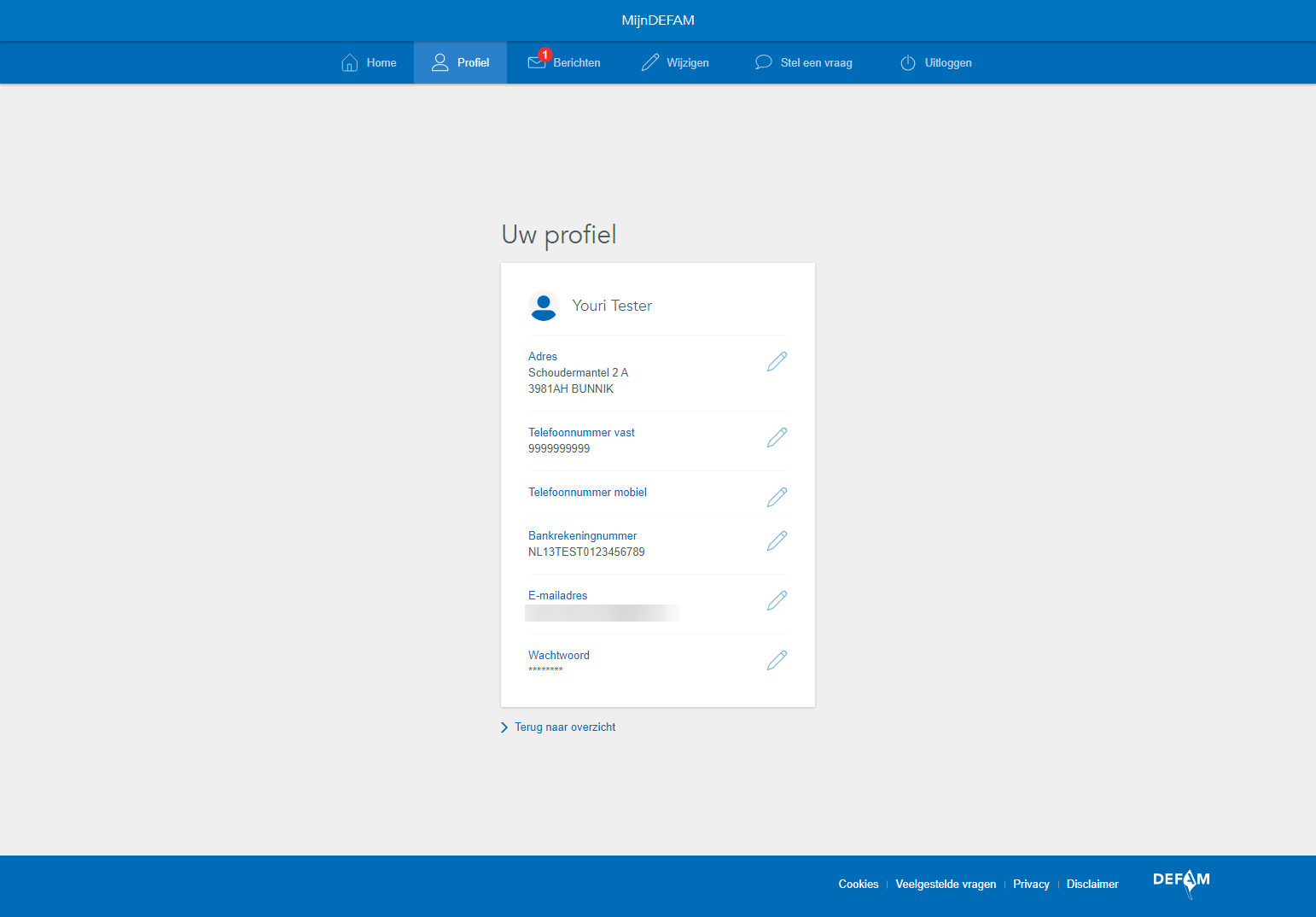This screenshot has height=917, width=1316.
Task: Click the postcode 3981AH BUNNIK
Action: 571,389
